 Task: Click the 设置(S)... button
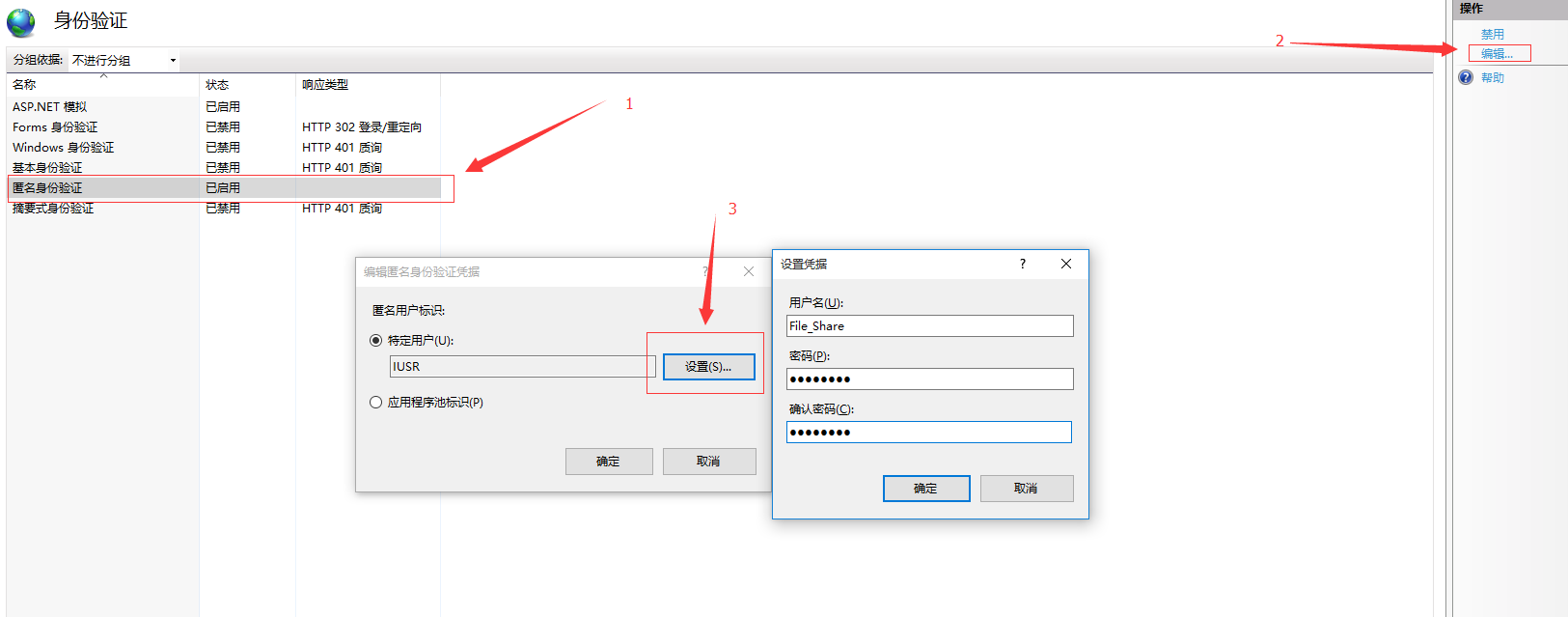[708, 367]
